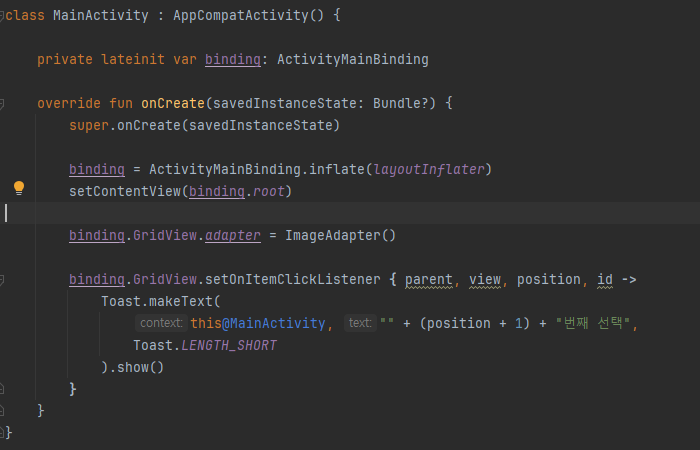
Task: Place cursor on the AppCompatActivity superclass
Action: pos(241,16)
